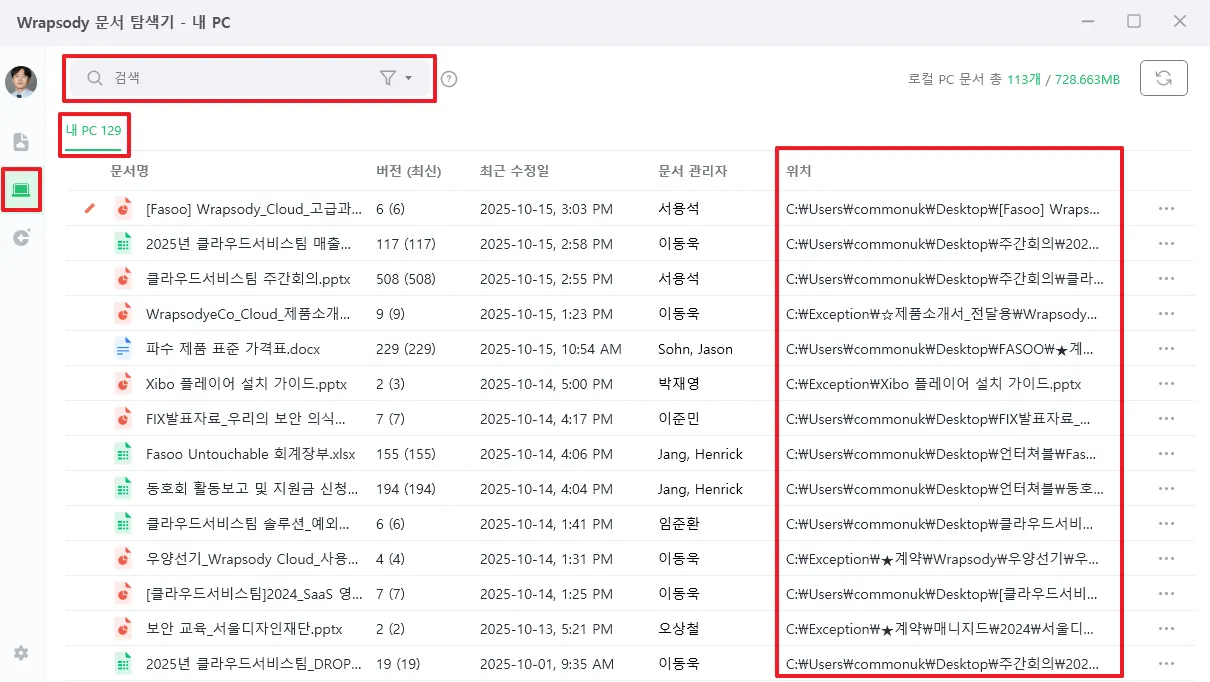Open the search help question mark icon
Image resolution: width=1210 pixels, height=682 pixels.
pyautogui.click(x=449, y=79)
